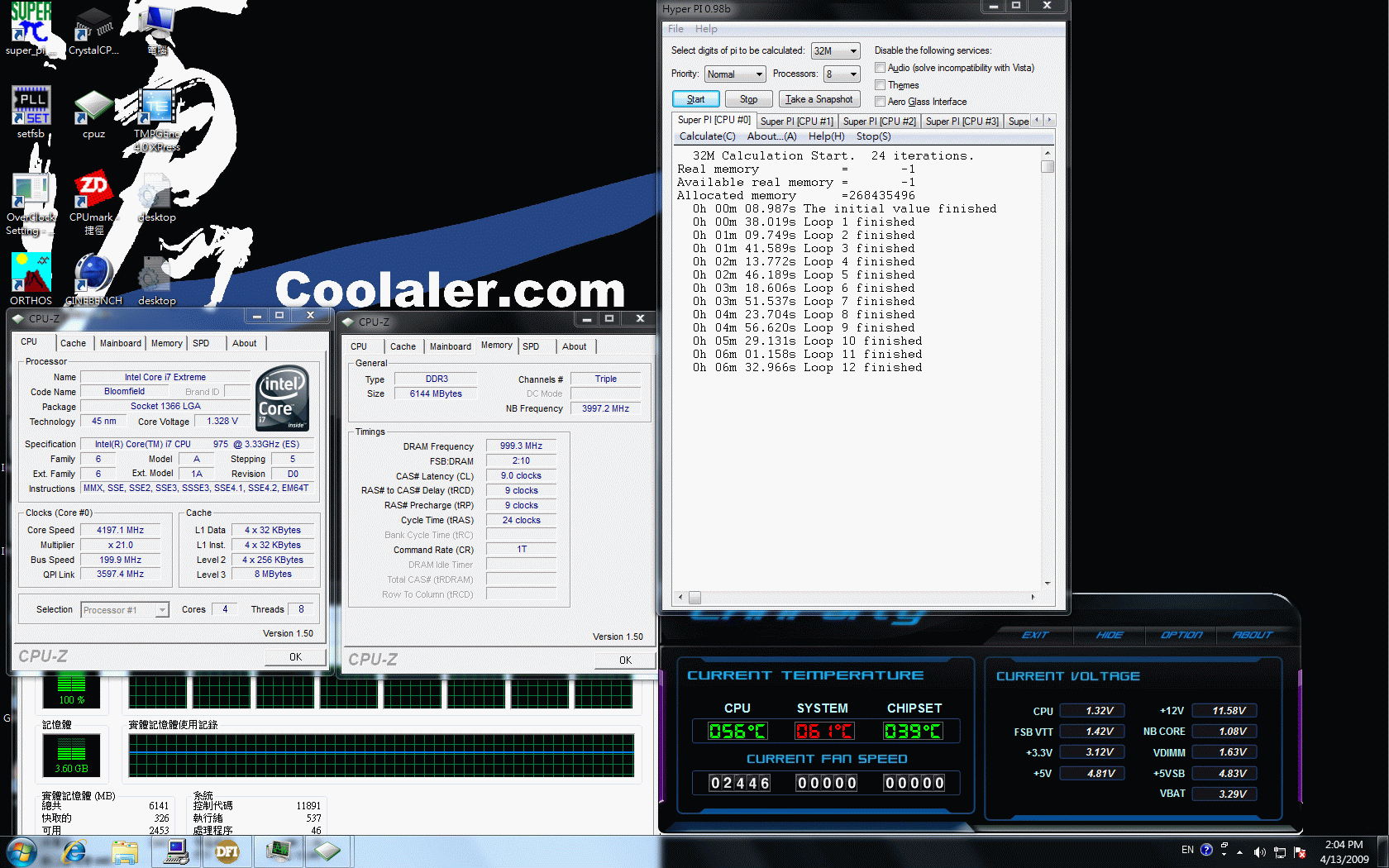Click OK in the right CPU-Z Memory window
Screen dimensions: 1389x868
625,661
